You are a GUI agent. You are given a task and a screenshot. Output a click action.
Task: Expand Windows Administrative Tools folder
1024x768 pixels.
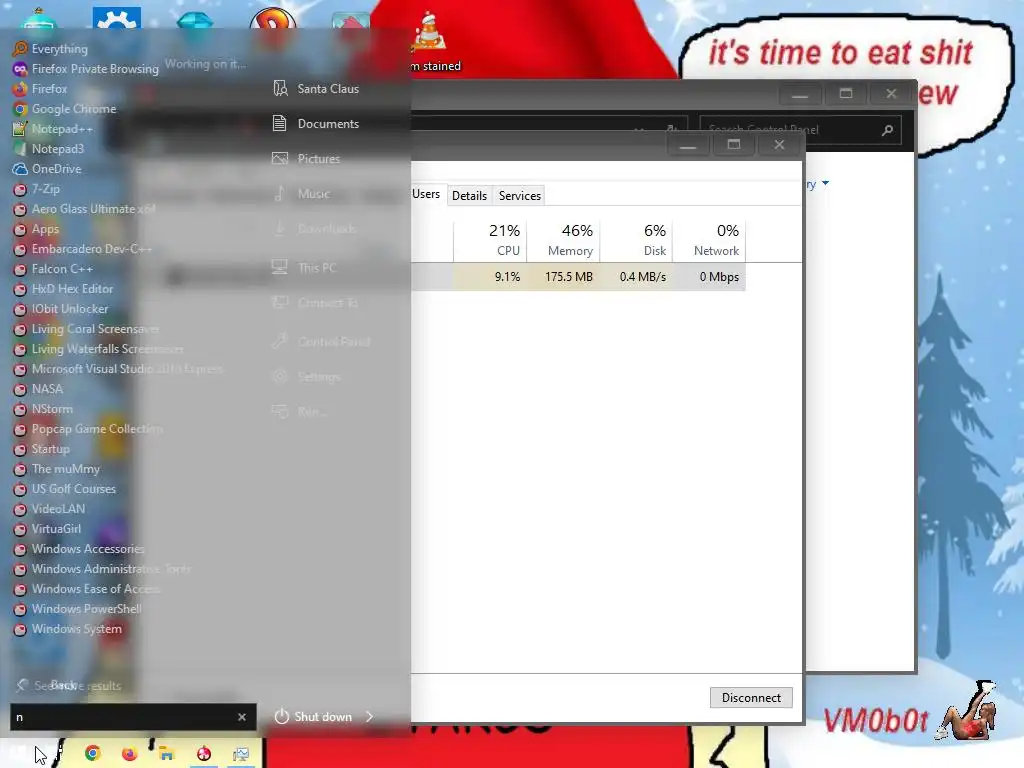[x=102, y=569]
